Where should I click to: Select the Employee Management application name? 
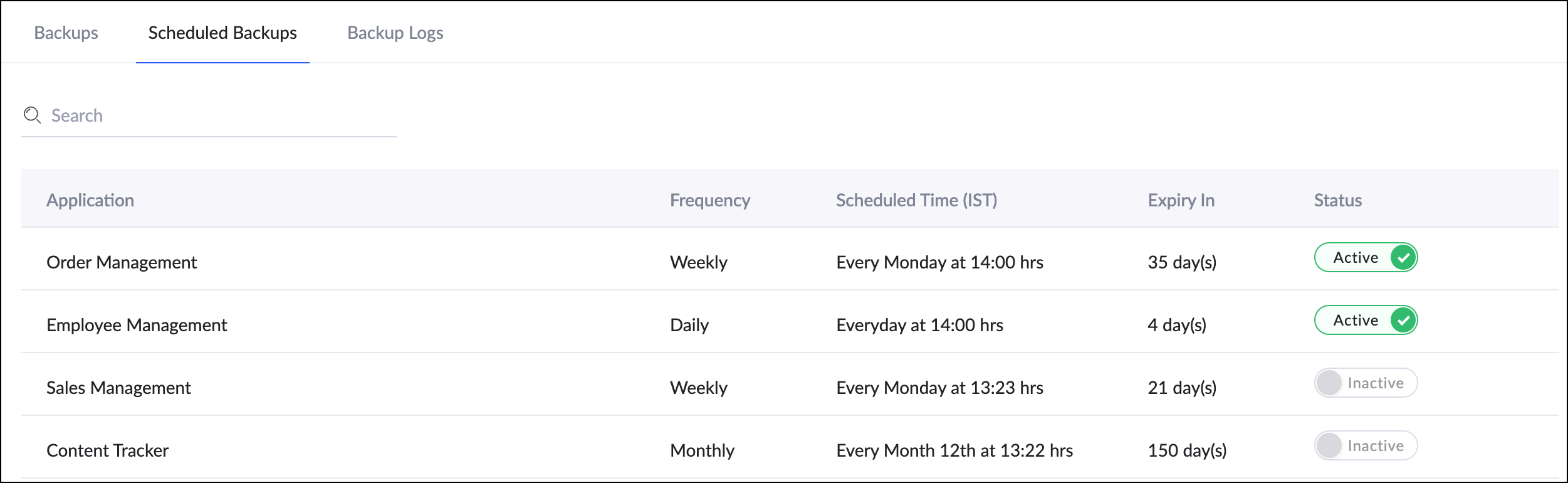tap(137, 325)
